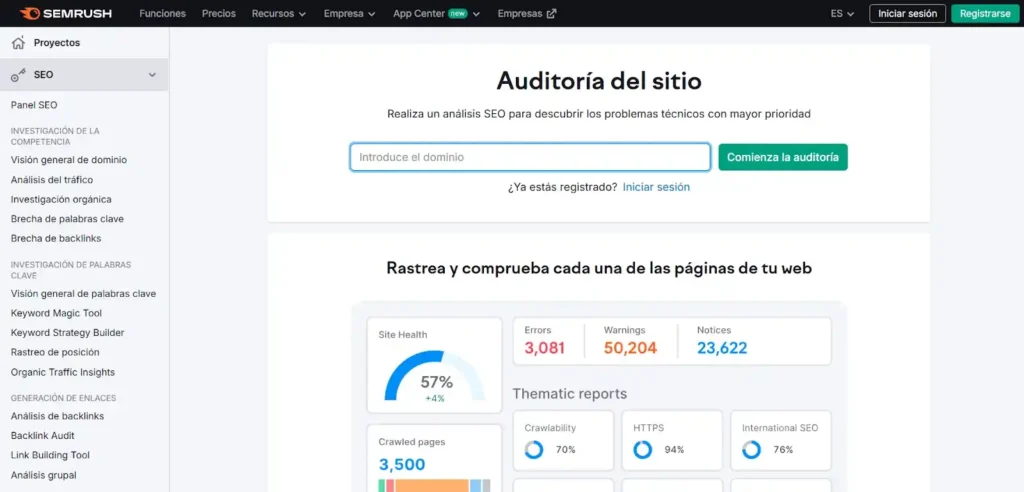
Task: Click the orange crawled pages bar segment
Action: pyautogui.click(x=432, y=485)
